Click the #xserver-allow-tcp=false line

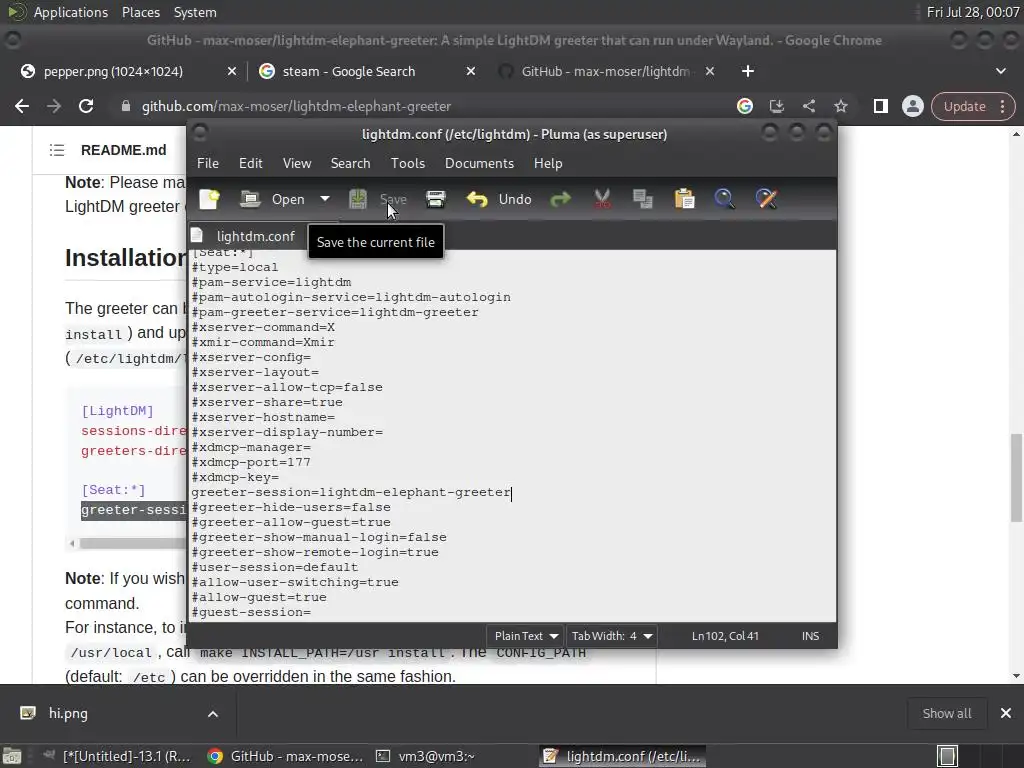tap(287, 387)
